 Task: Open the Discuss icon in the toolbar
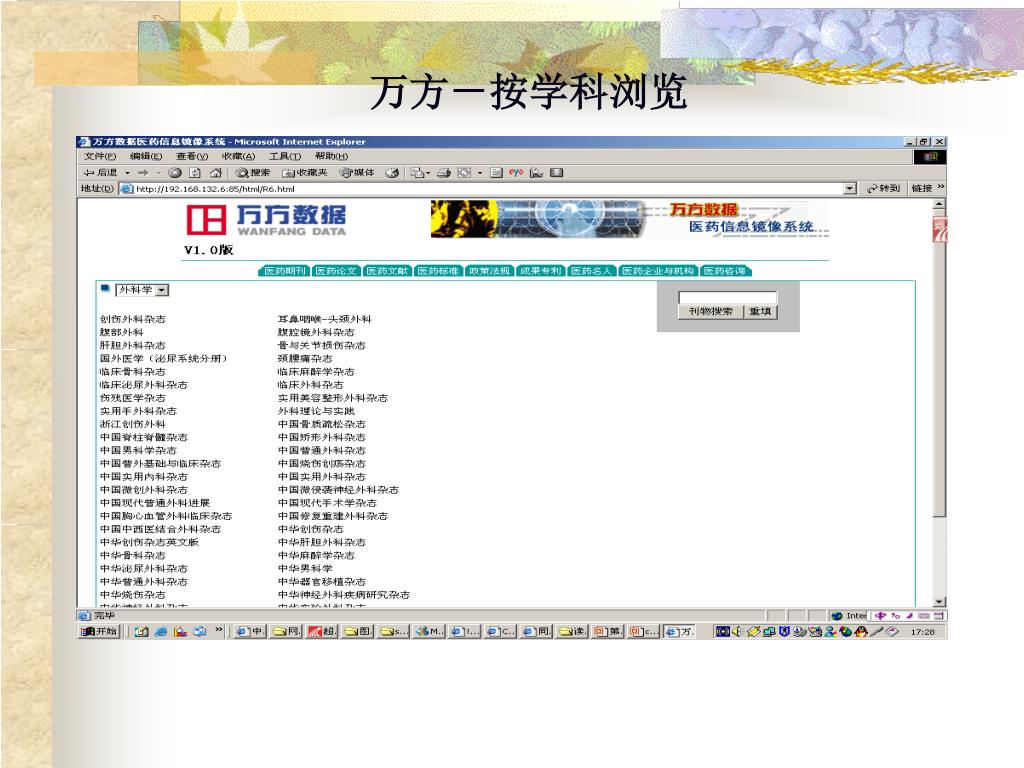pos(496,172)
